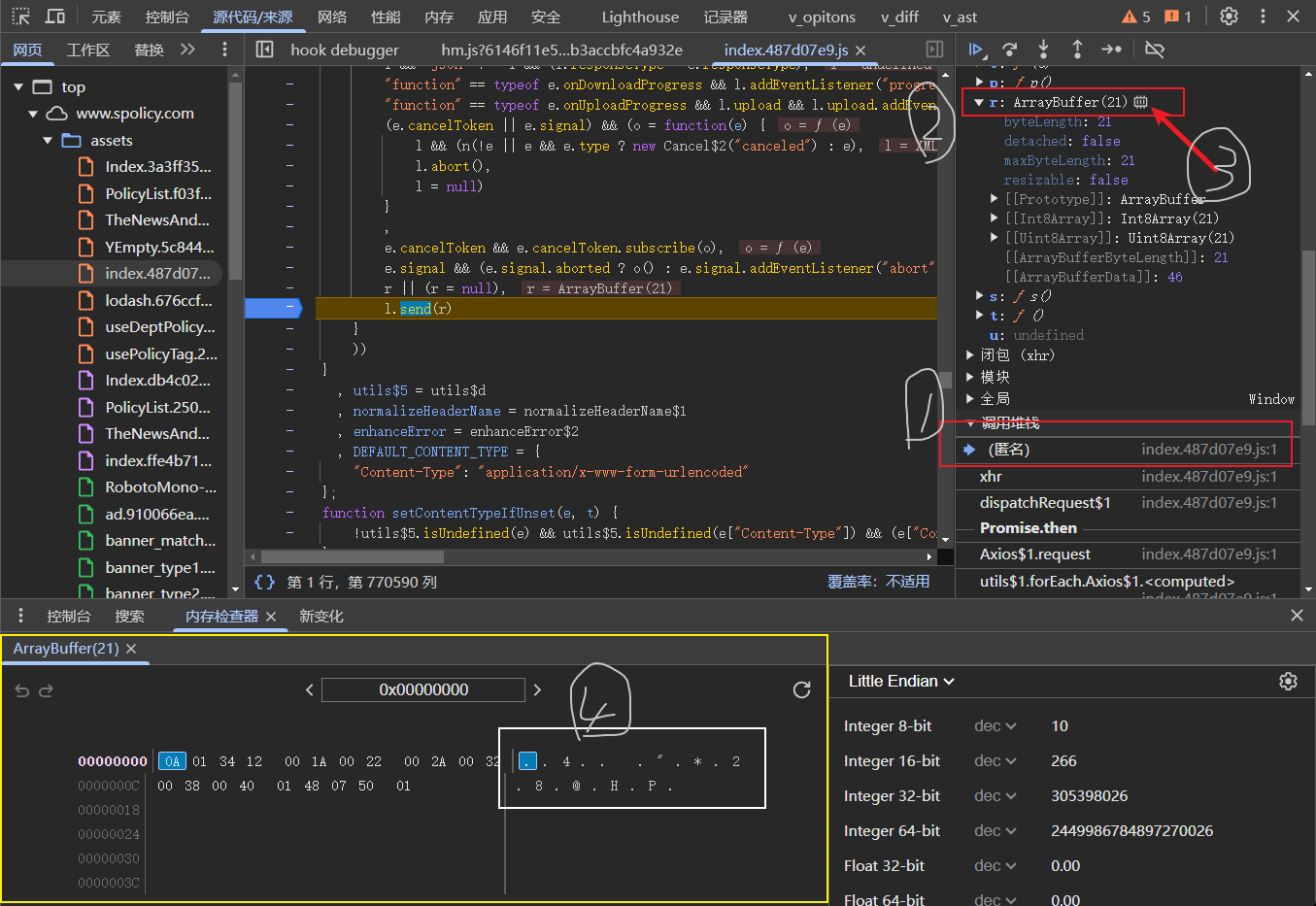Switch to the 网络 tab
Viewport: 1316px width, 906px height.
click(332, 17)
